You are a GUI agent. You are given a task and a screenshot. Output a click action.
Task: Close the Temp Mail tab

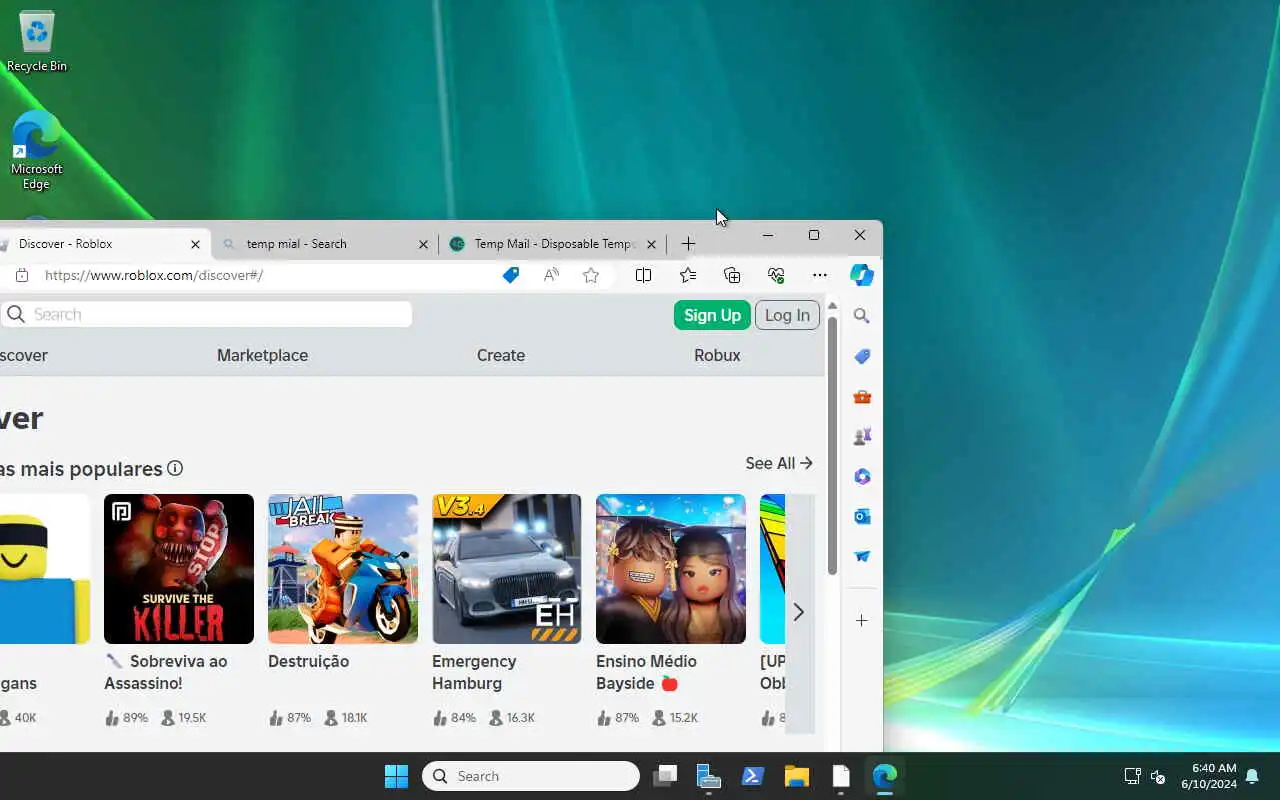(651, 244)
